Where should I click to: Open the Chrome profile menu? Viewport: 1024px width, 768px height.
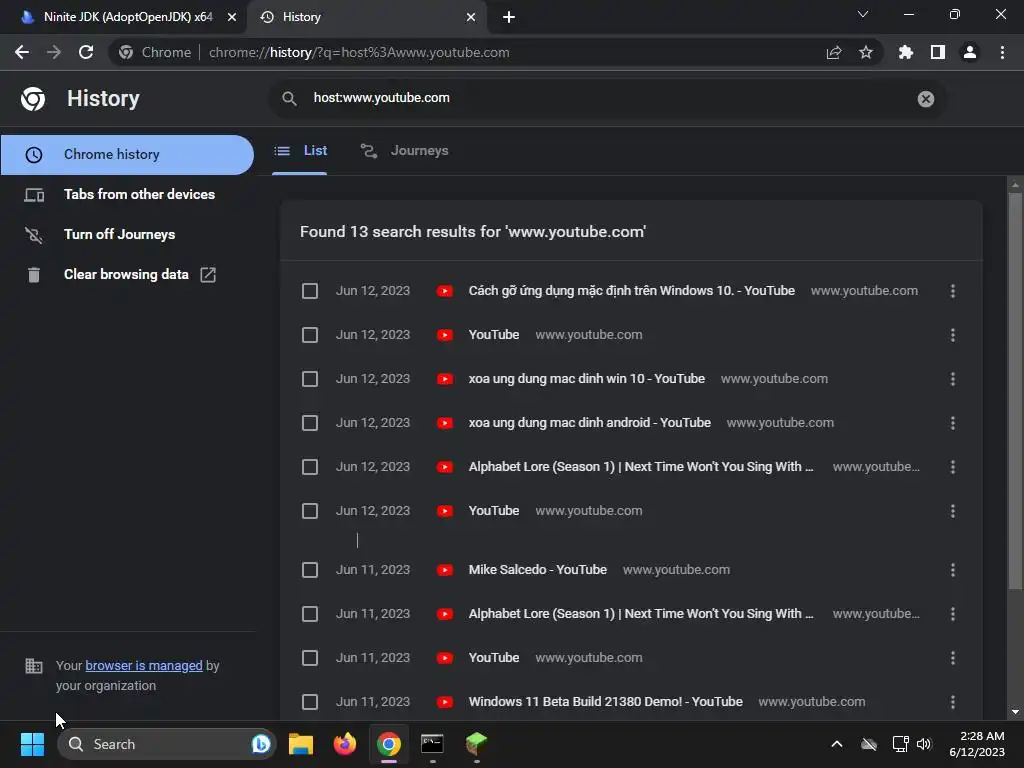970,52
